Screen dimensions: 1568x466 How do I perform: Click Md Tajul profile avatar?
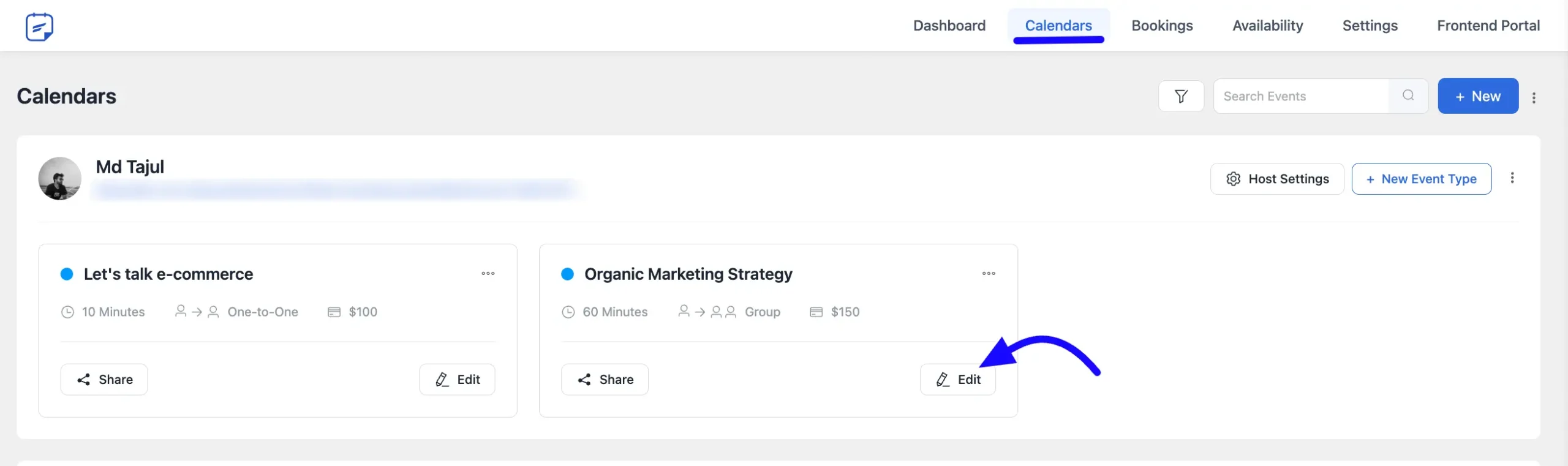[x=59, y=178]
